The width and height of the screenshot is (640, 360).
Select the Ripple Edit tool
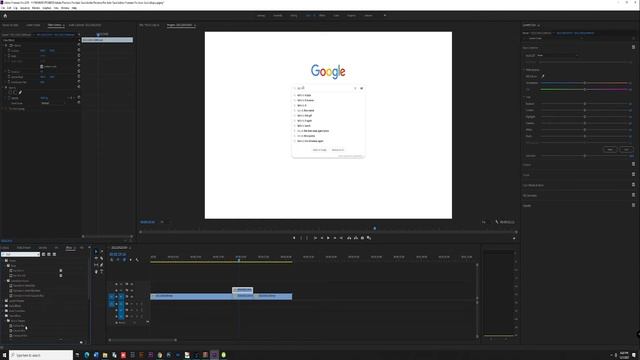point(96,258)
